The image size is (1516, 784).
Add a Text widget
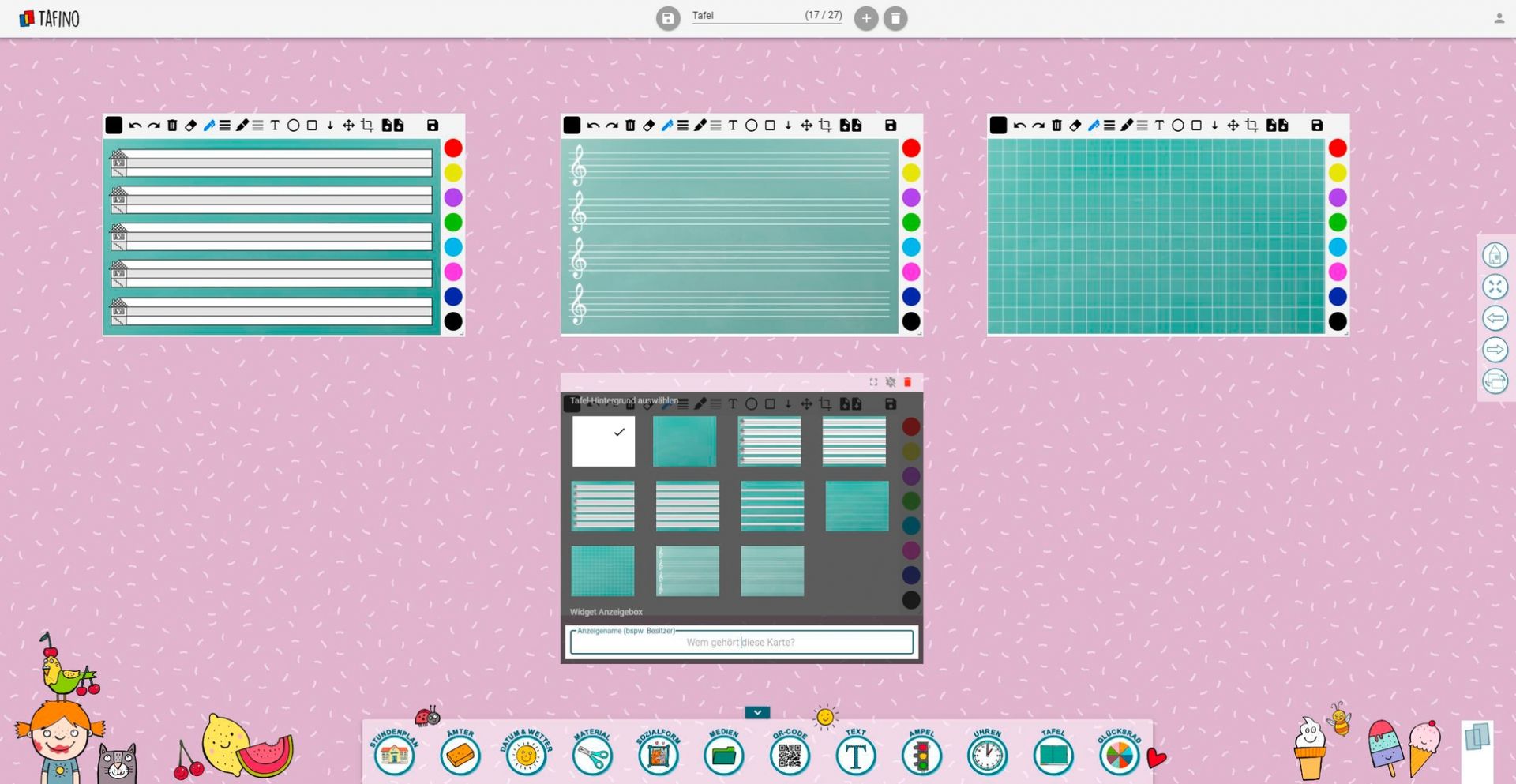coord(856,756)
